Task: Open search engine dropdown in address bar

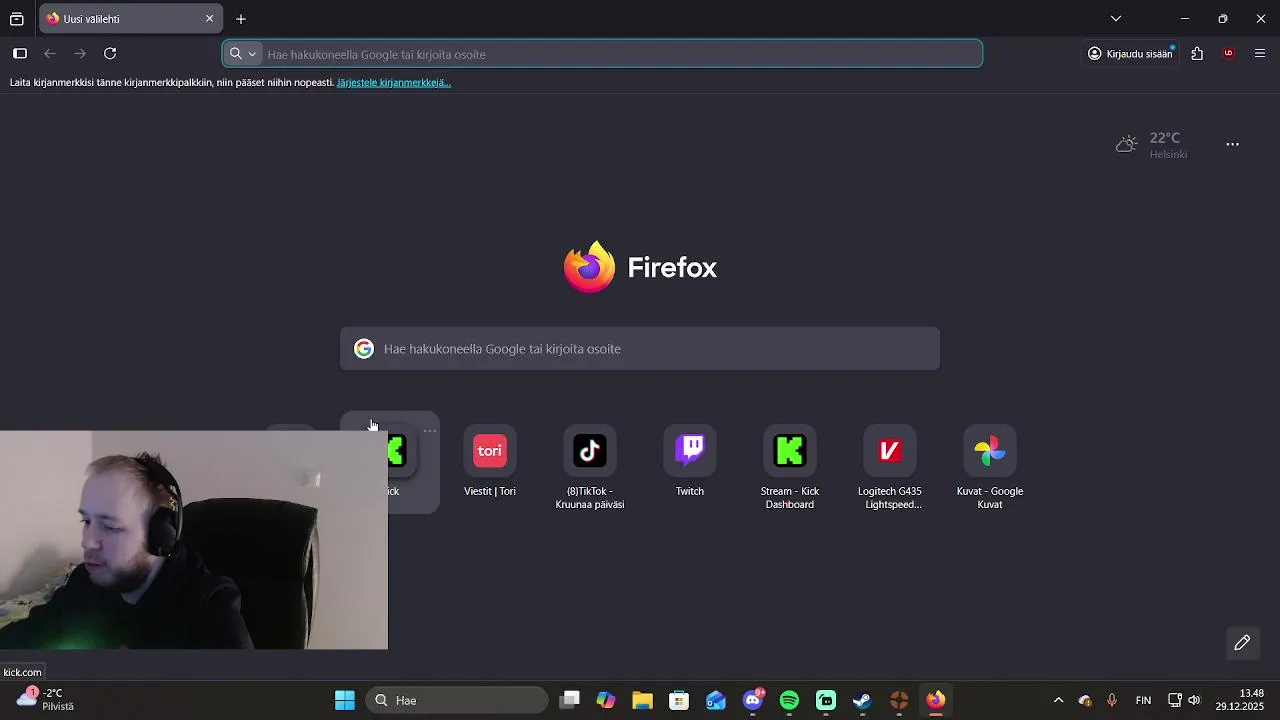Action: point(243,54)
